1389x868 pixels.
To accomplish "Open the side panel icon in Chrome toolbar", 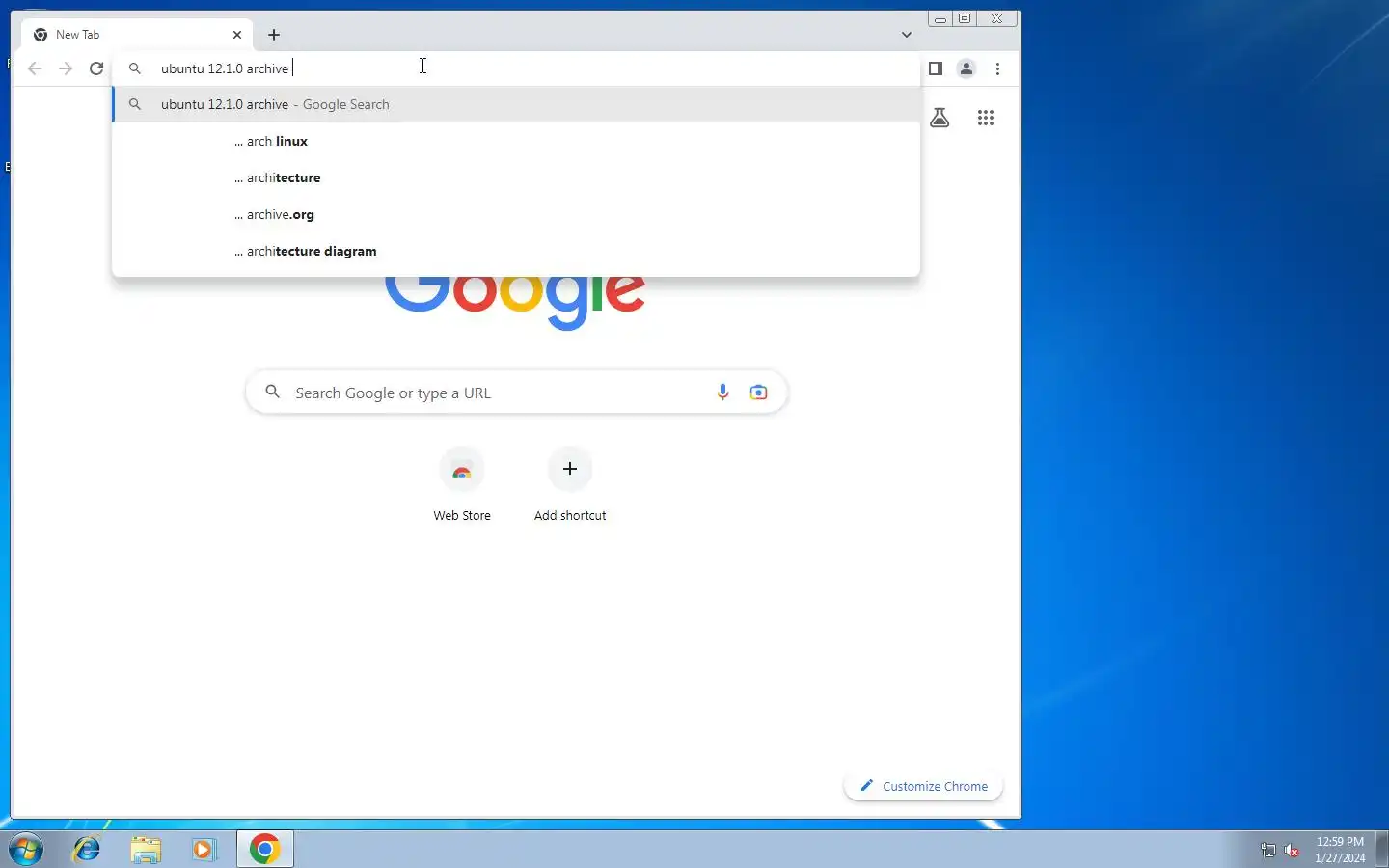I will tap(935, 68).
